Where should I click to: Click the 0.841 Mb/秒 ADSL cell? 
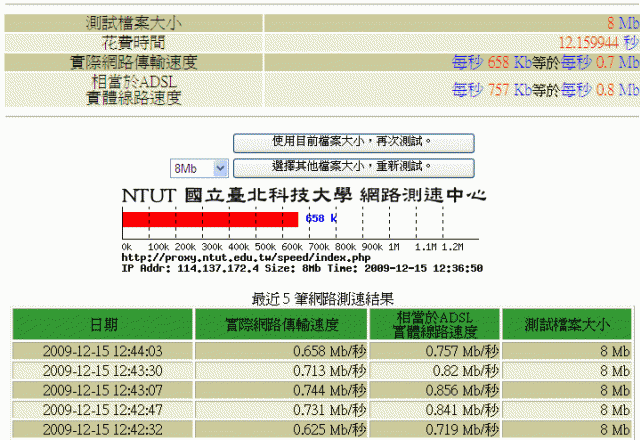[435, 410]
